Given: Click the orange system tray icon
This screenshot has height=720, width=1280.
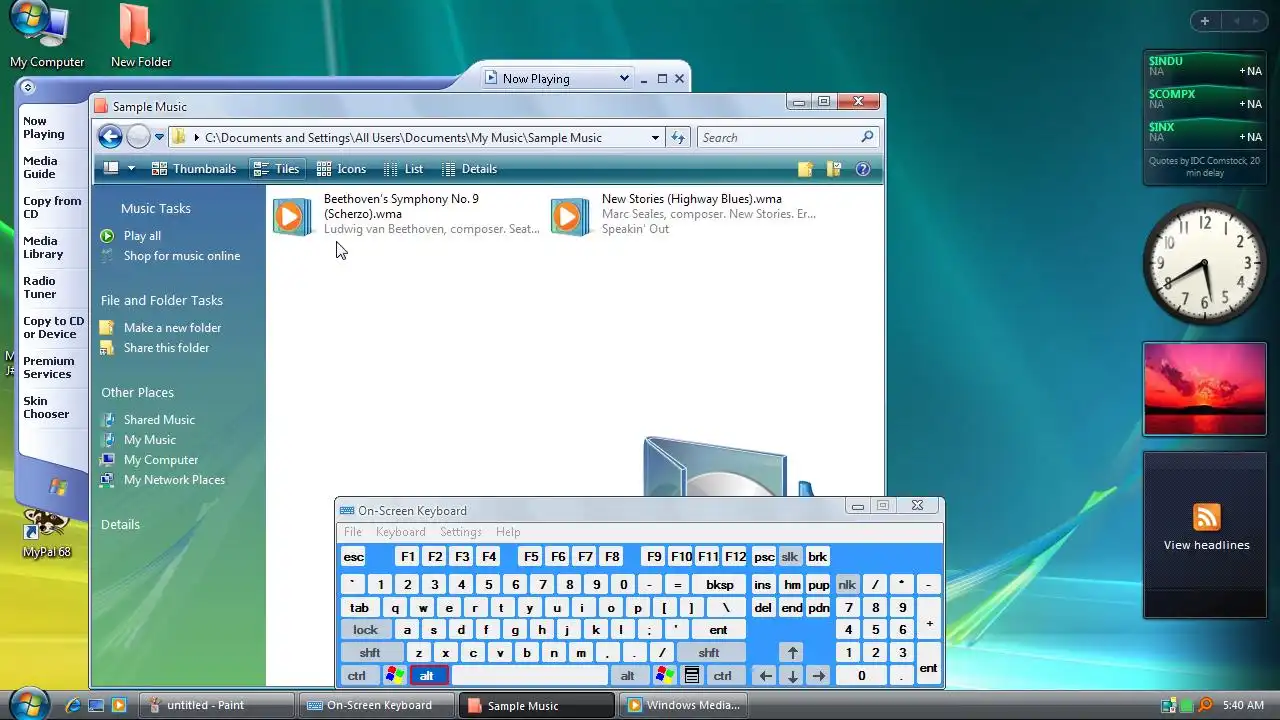Looking at the screenshot, I should pyautogui.click(x=1205, y=705).
